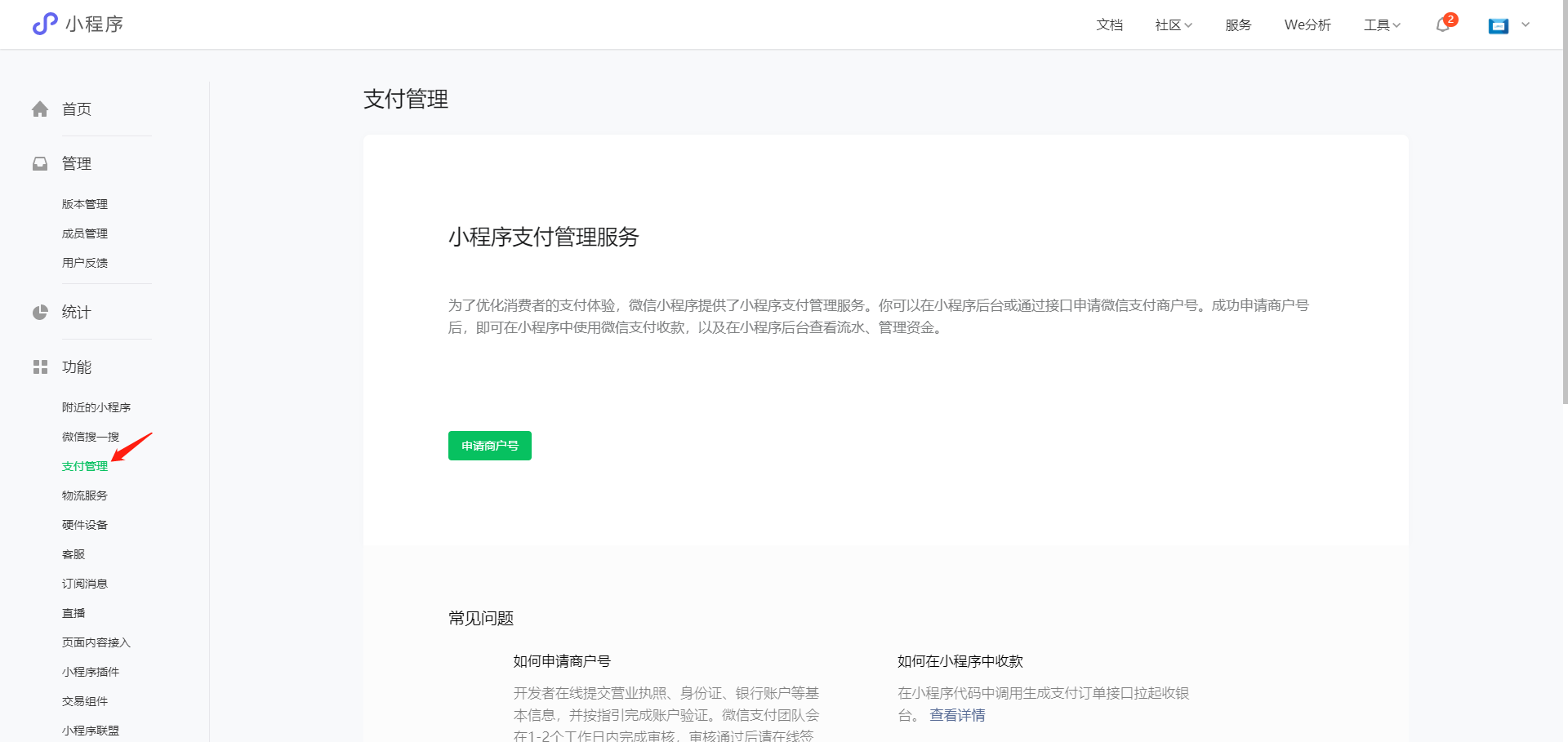The image size is (1568, 742).
Task: Click the 小程序支付管理服务 heading
Action: tap(544, 238)
